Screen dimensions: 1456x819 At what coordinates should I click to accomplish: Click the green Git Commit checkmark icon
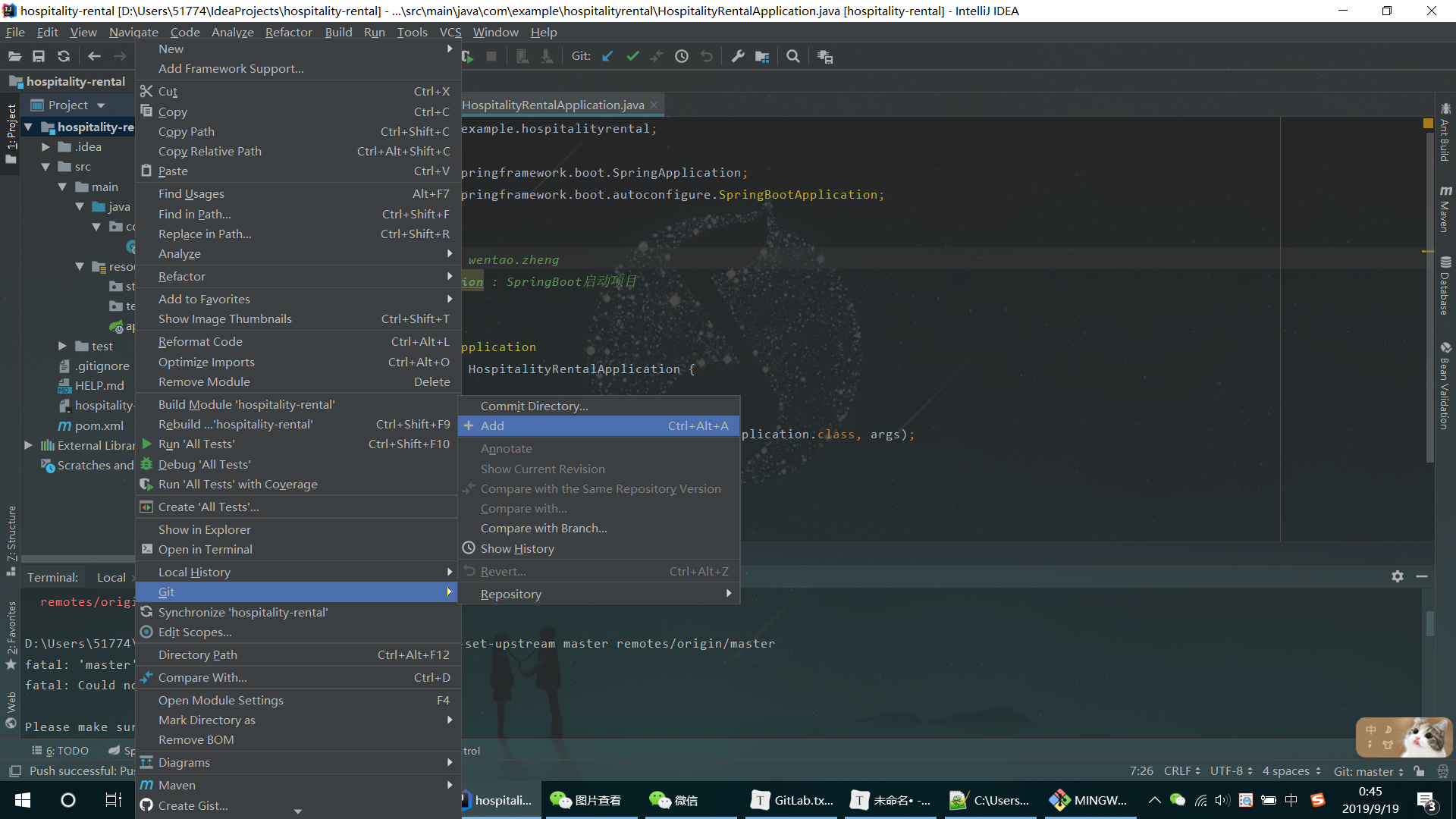click(632, 56)
